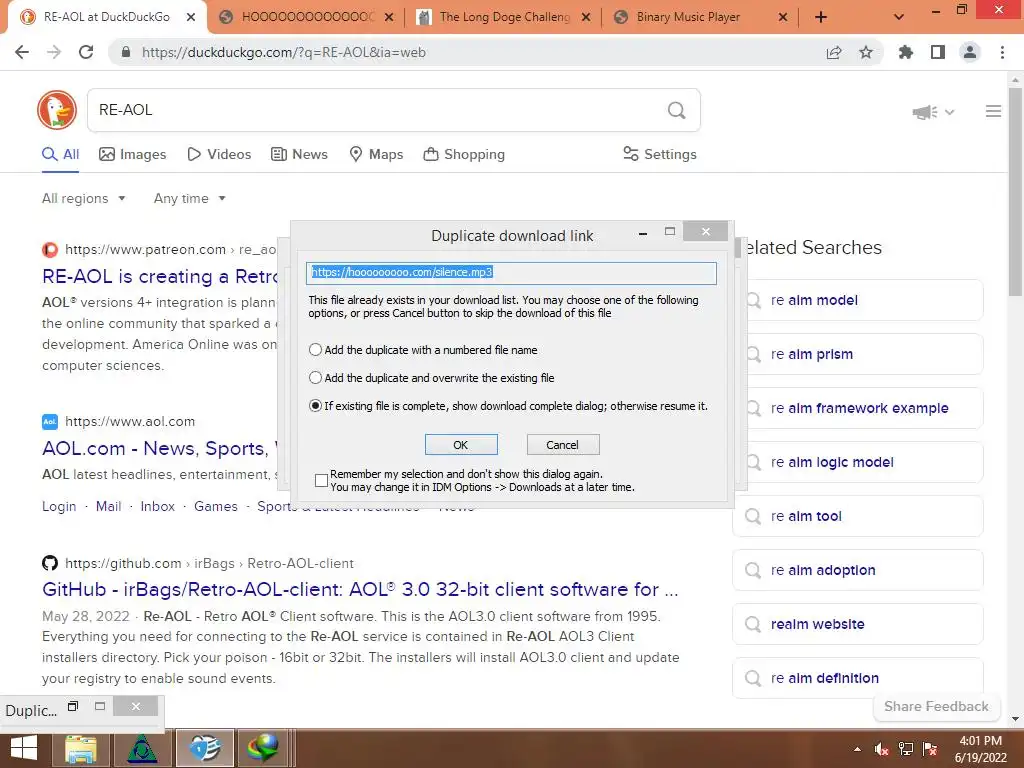This screenshot has width=1024, height=768.
Task: Click related search re aim prism
Action: point(857,355)
